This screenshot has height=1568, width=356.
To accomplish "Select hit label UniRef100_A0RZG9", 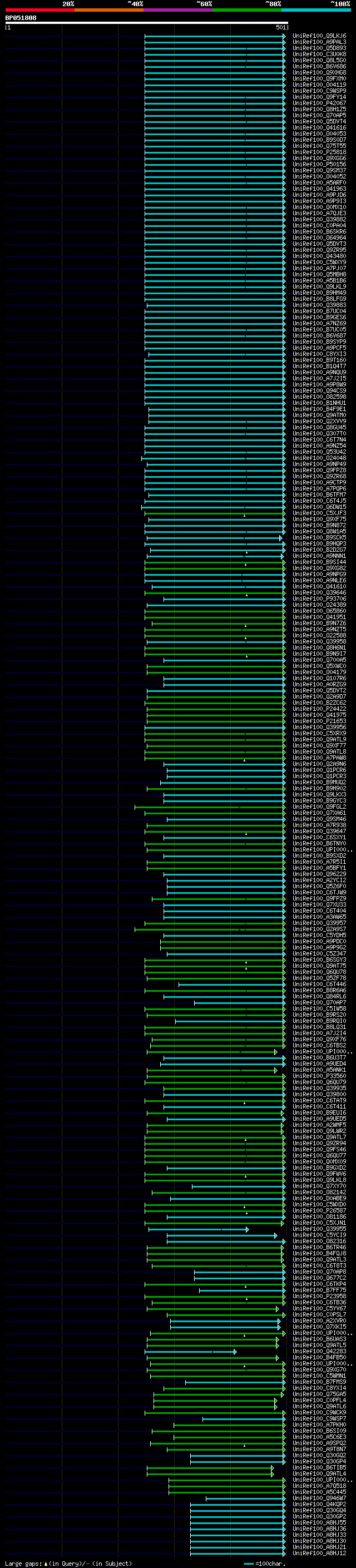I will tap(319, 684).
